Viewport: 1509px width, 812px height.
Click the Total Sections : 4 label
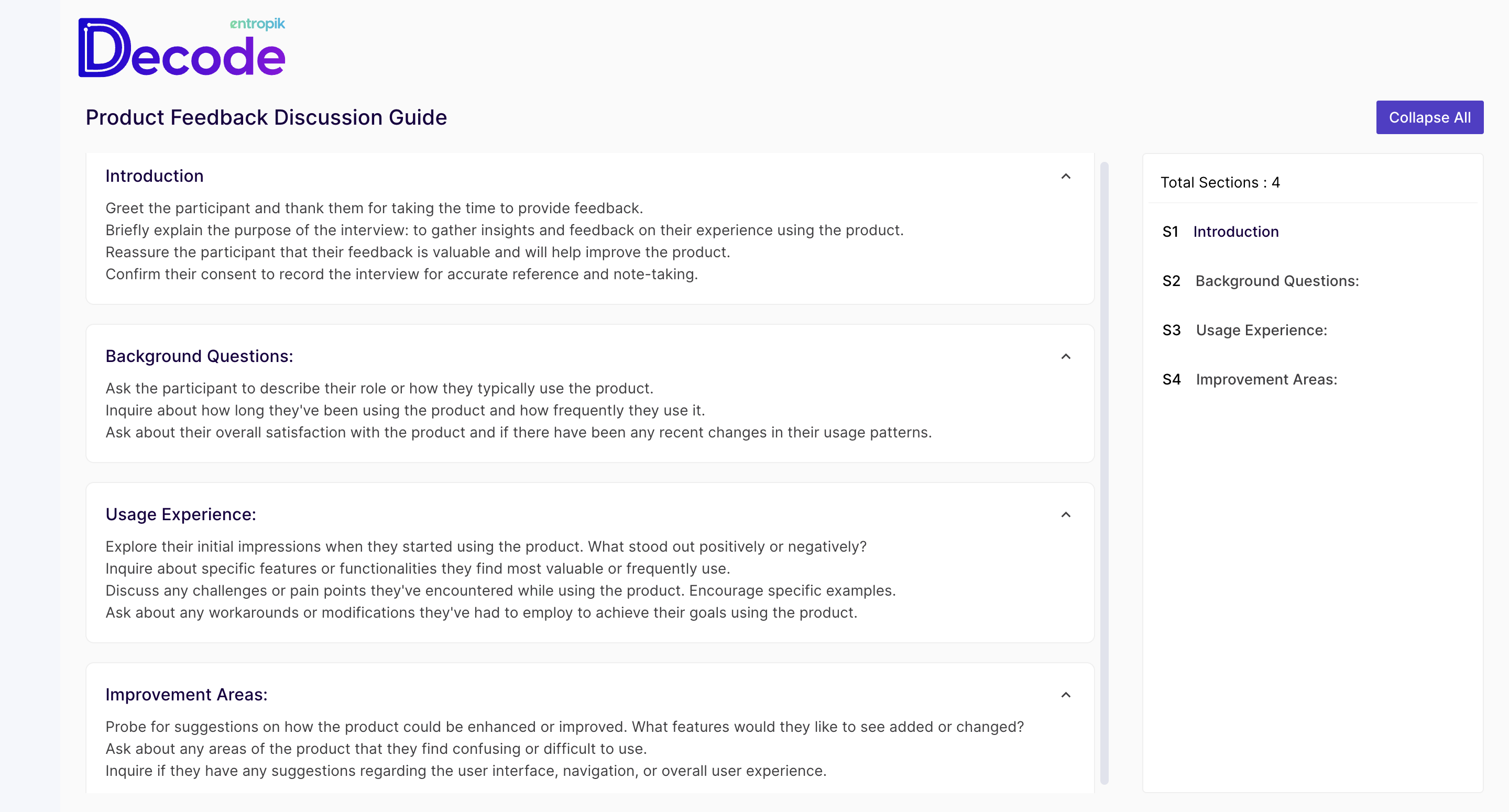[1220, 183]
